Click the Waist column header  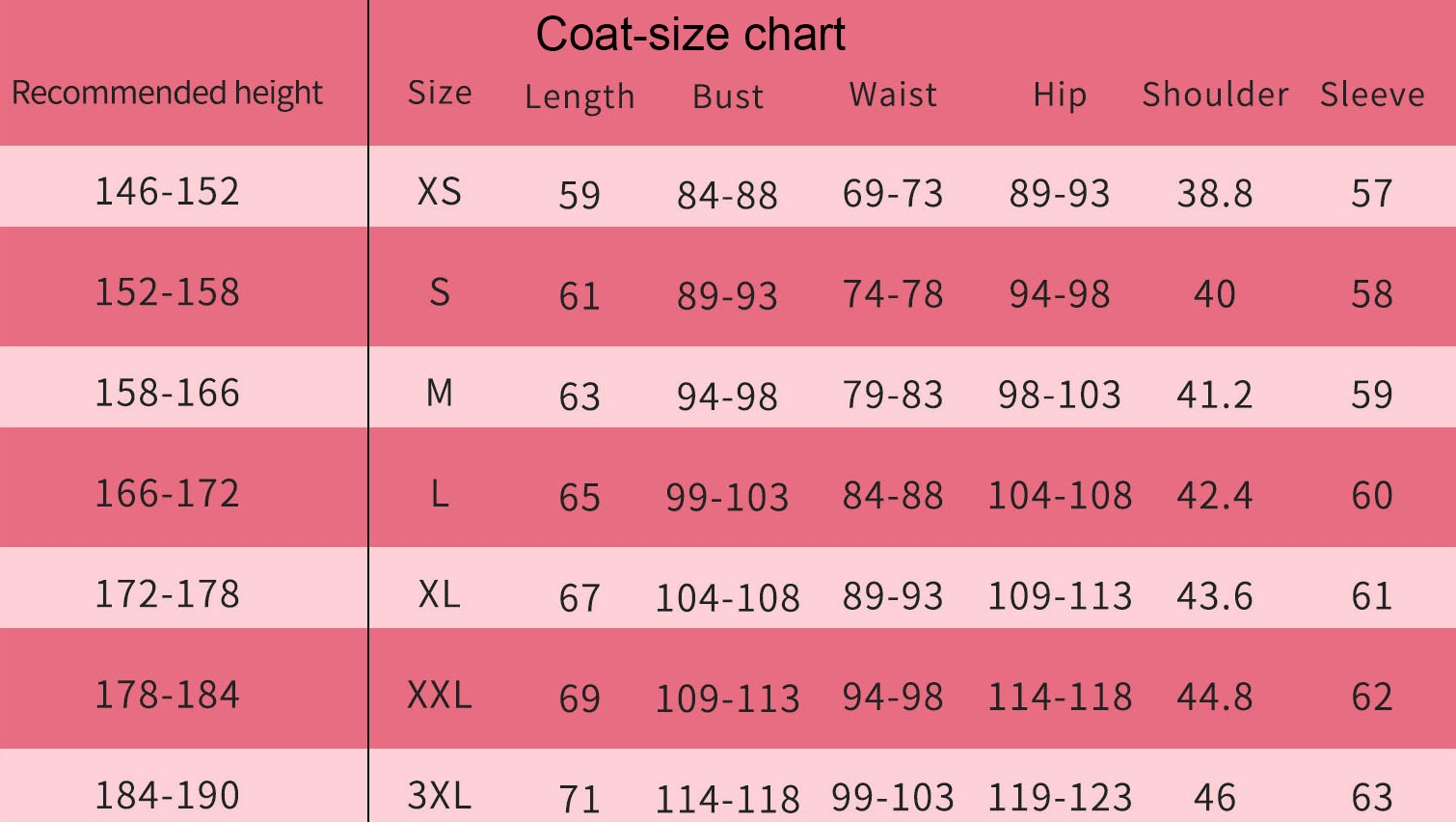pyautogui.click(x=893, y=95)
